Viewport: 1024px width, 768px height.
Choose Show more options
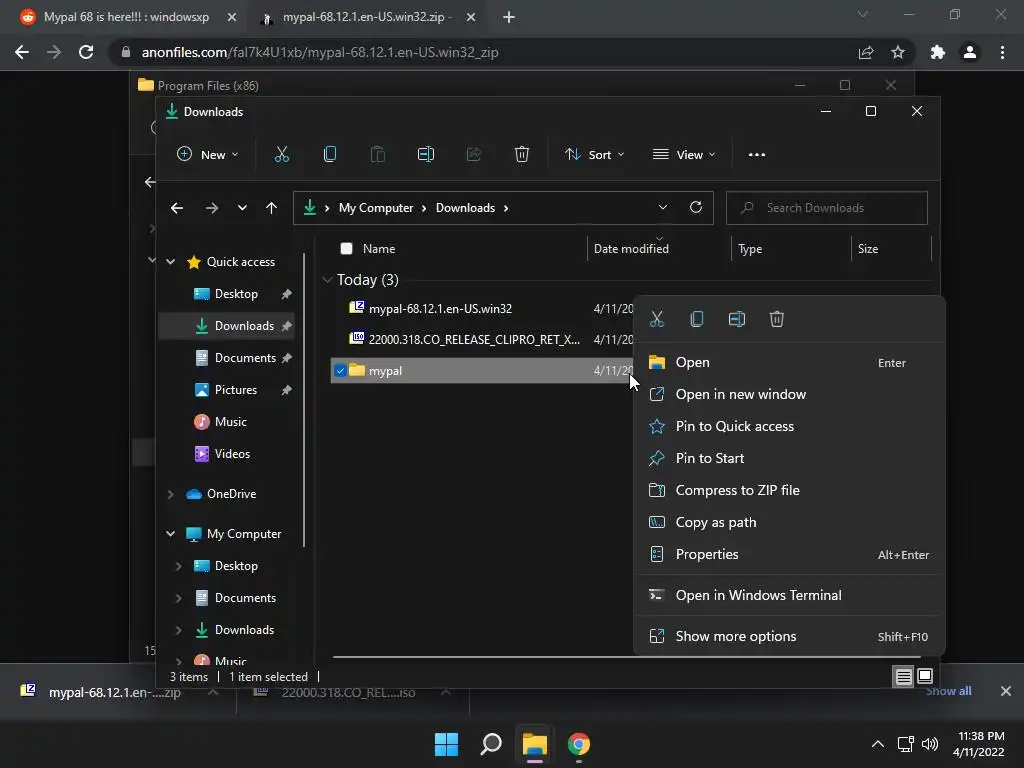coord(789,637)
